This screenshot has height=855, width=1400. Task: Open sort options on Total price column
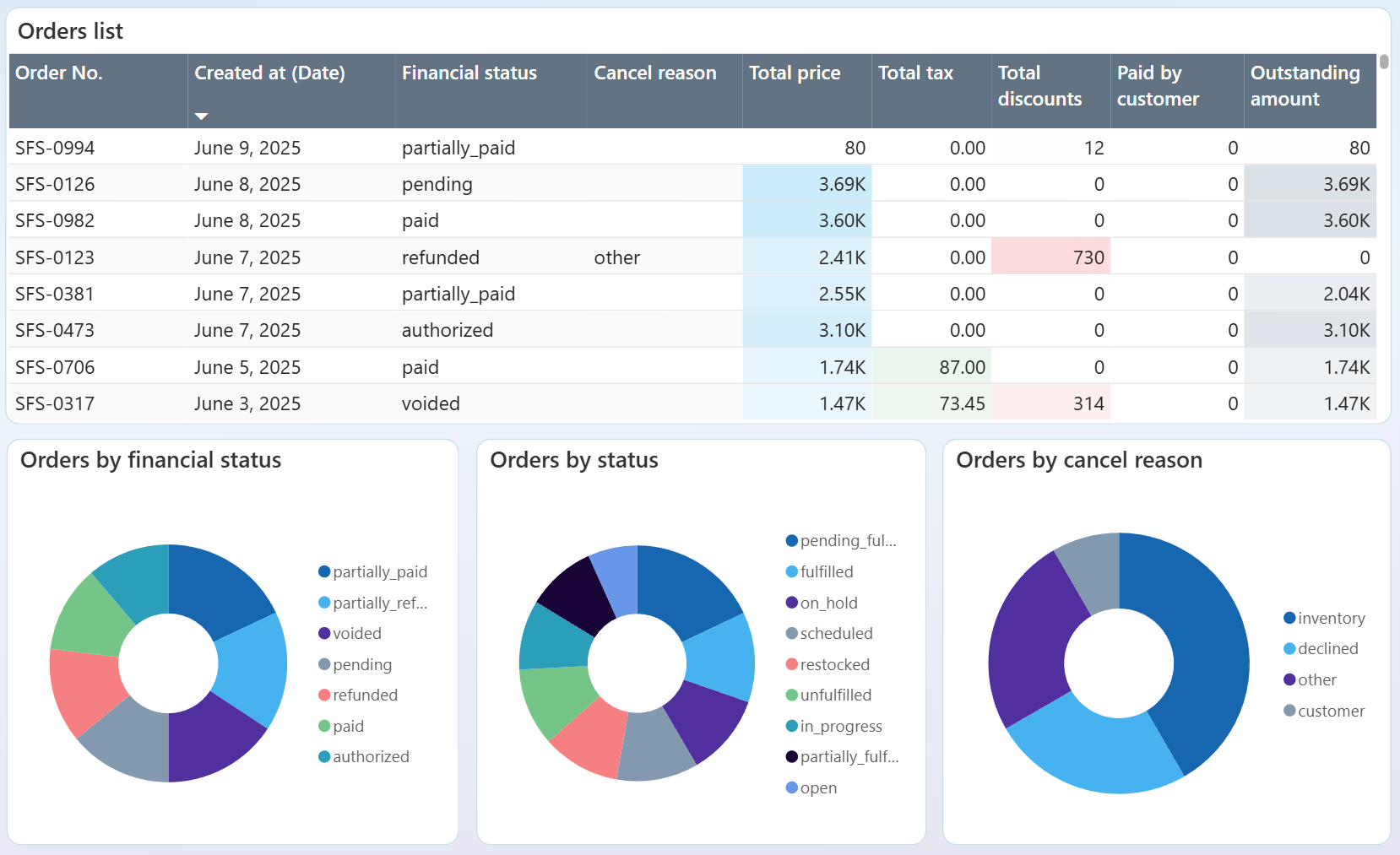795,73
